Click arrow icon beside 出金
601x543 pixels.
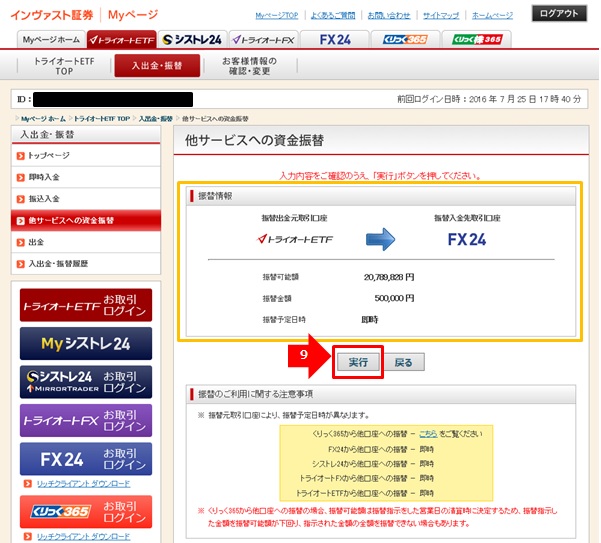click(20, 242)
